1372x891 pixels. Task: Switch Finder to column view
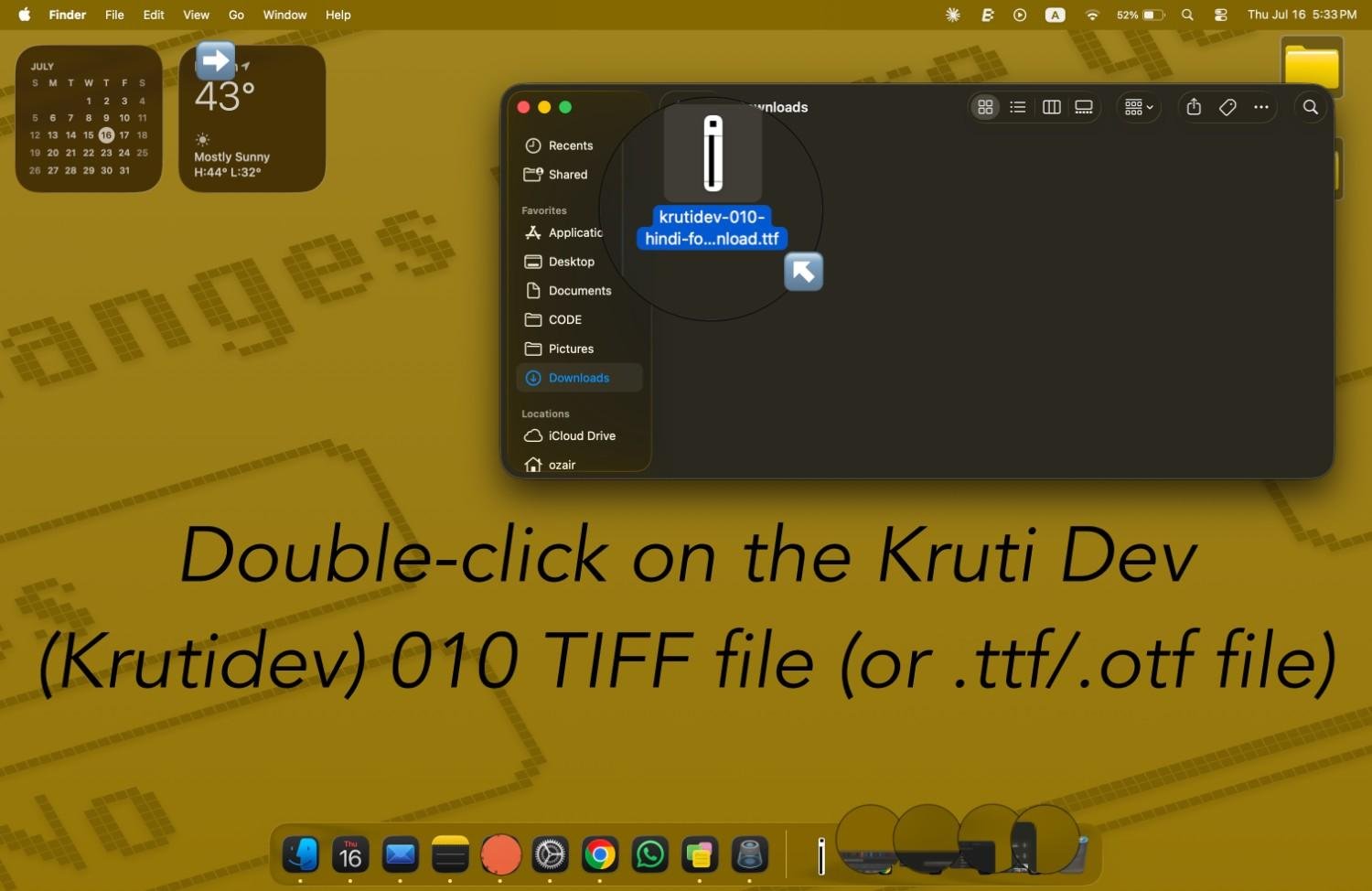pos(1052,107)
